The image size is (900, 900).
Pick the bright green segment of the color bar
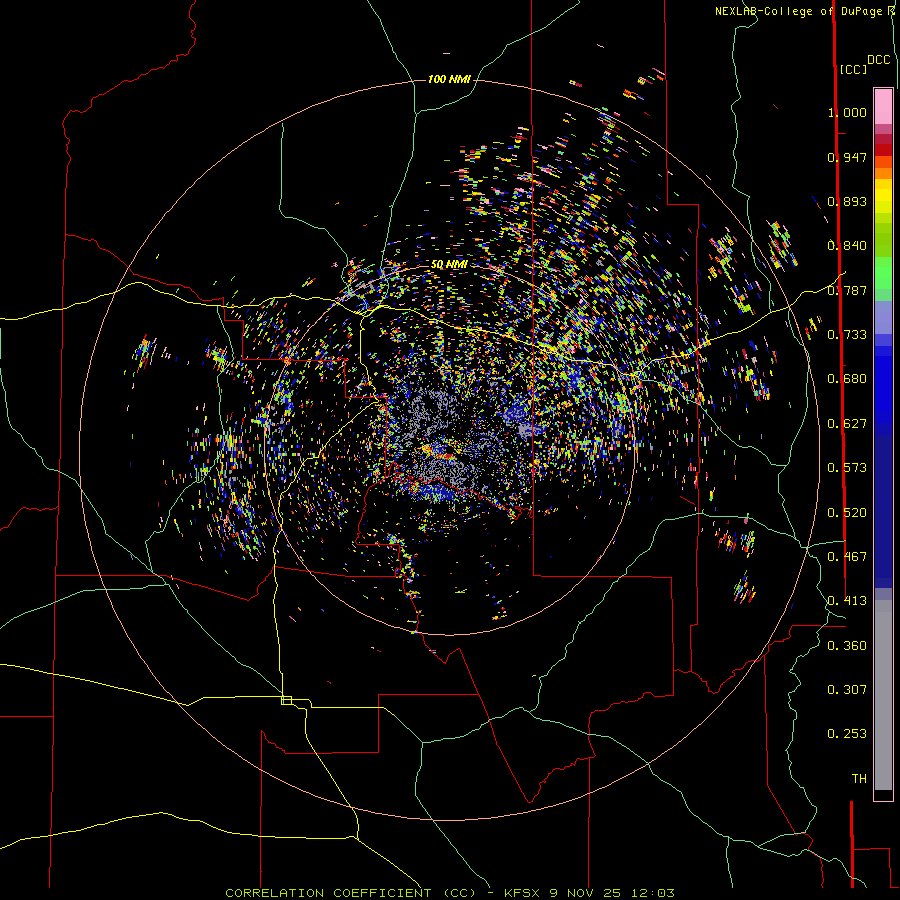tap(883, 273)
